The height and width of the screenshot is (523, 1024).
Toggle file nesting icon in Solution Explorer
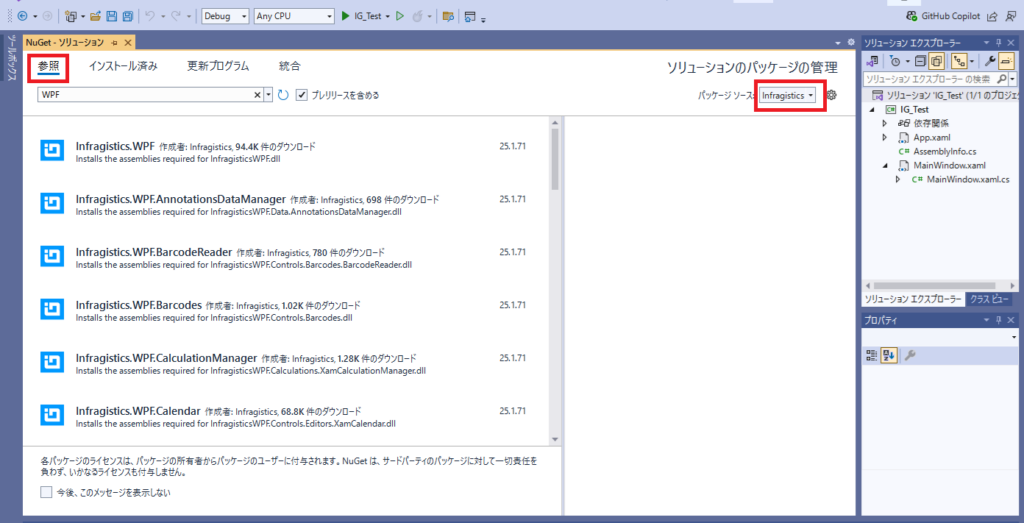959,61
